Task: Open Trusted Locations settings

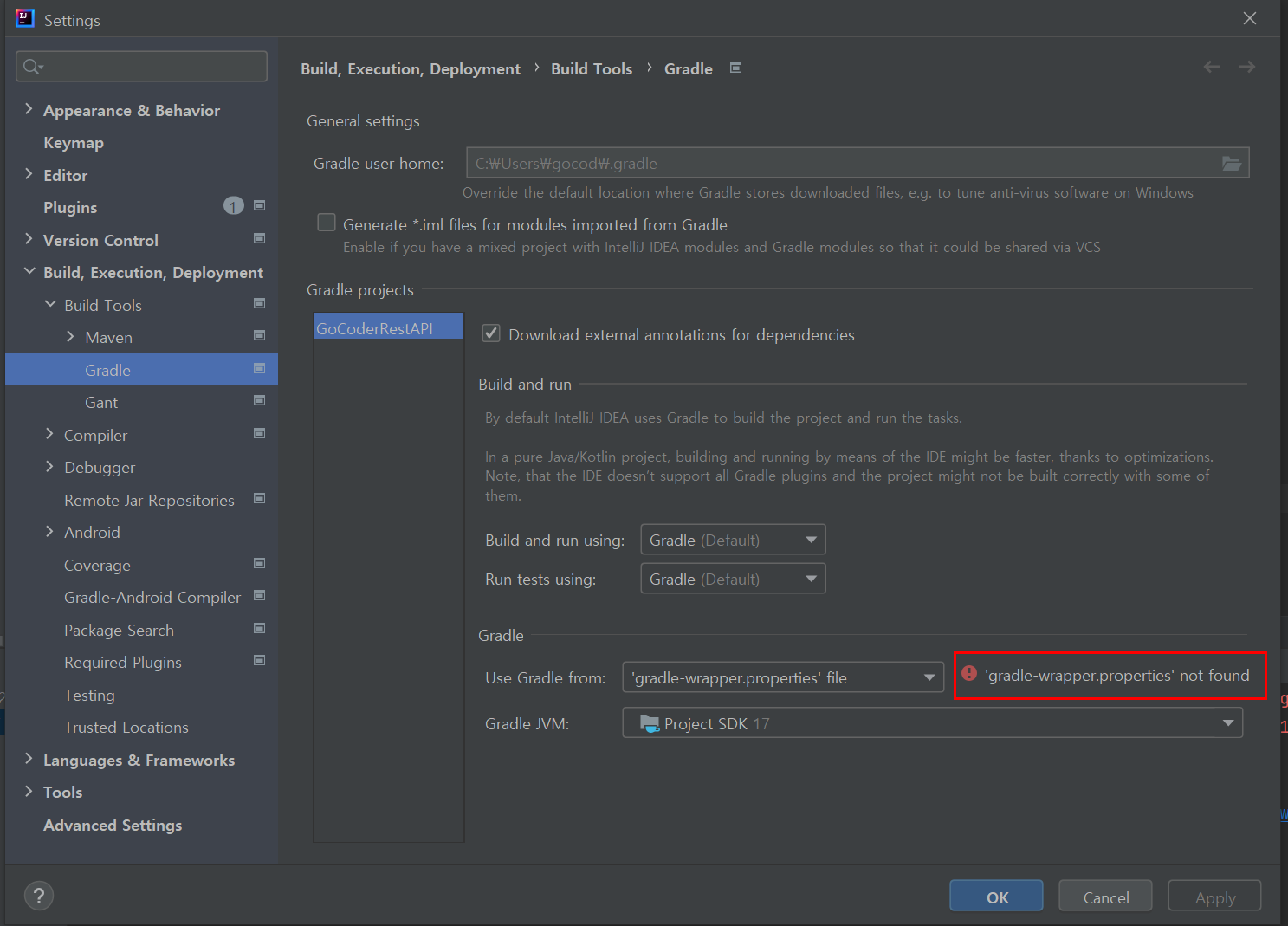Action: [126, 728]
